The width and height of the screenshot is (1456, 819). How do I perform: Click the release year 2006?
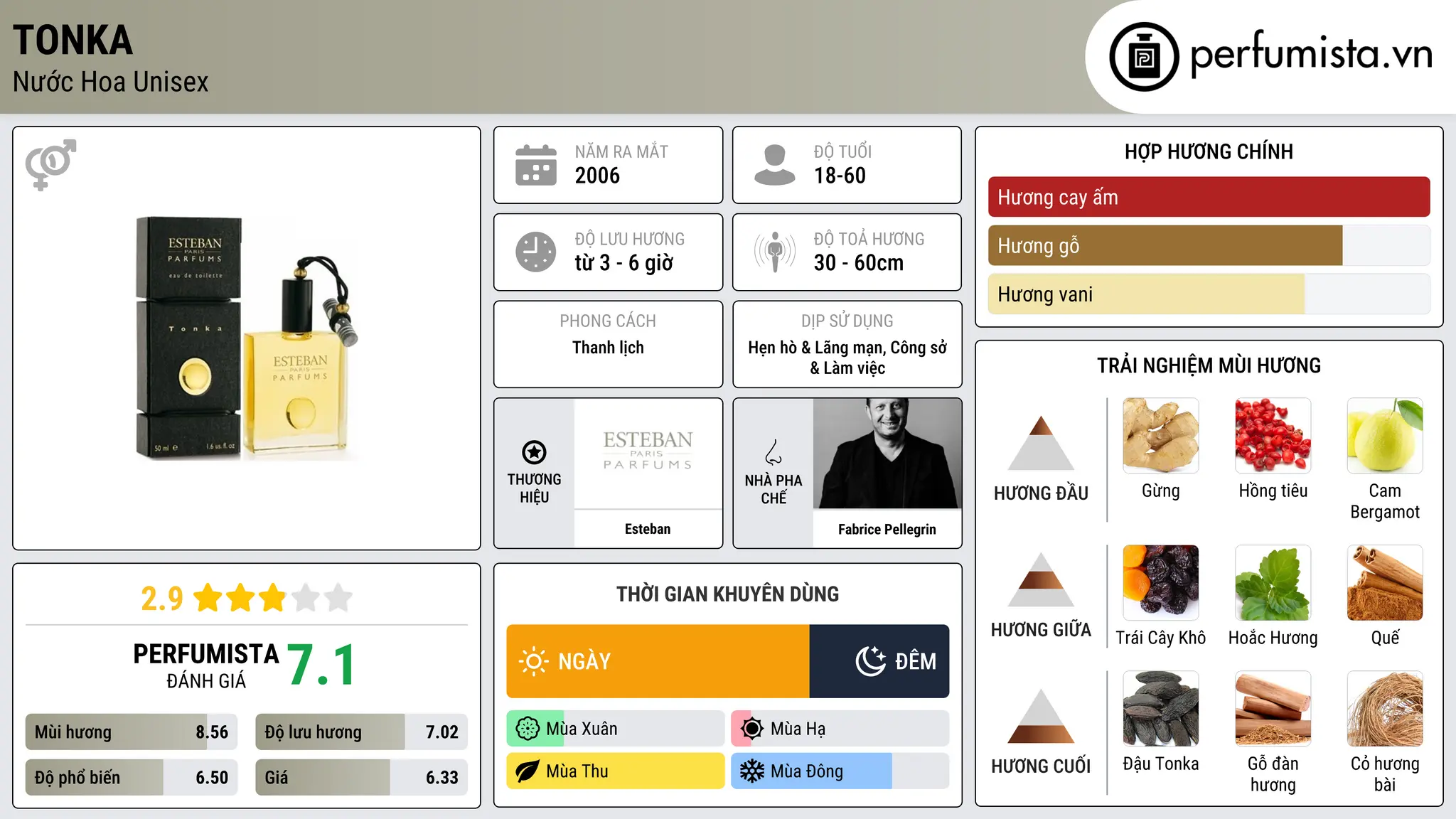(597, 176)
